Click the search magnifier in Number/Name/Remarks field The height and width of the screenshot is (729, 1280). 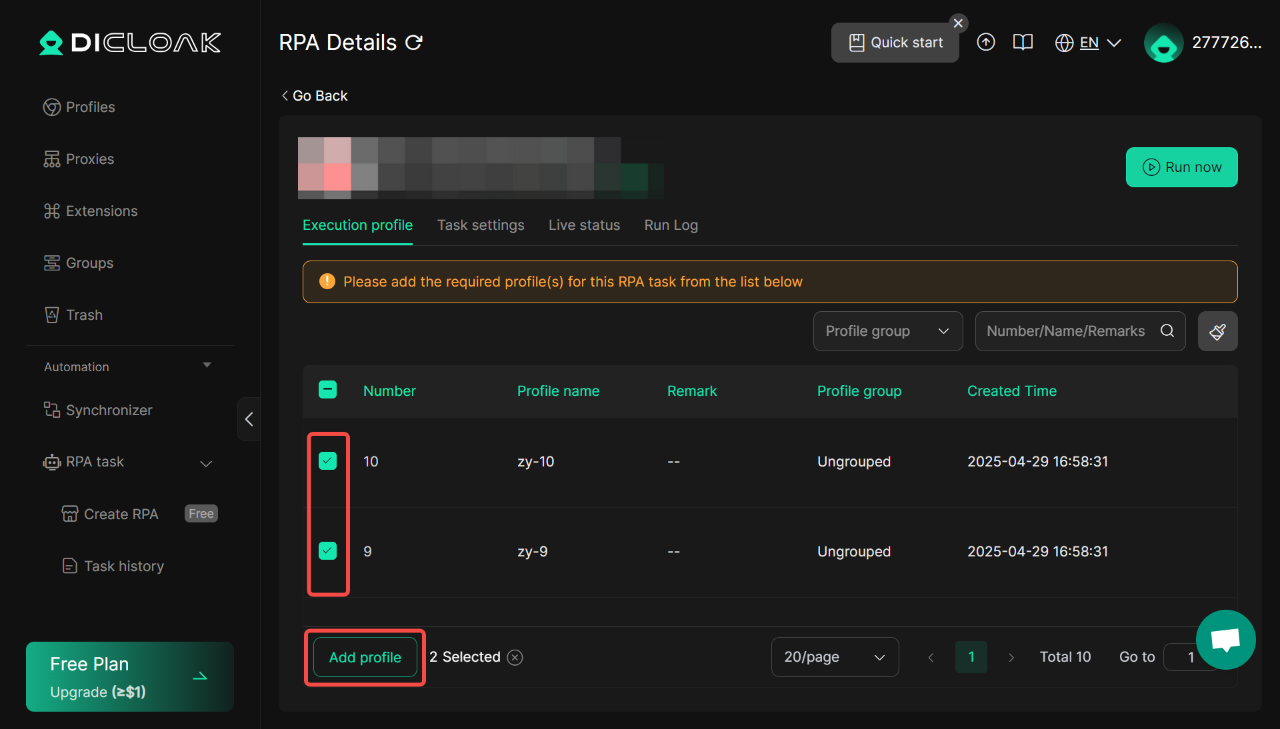[1167, 331]
